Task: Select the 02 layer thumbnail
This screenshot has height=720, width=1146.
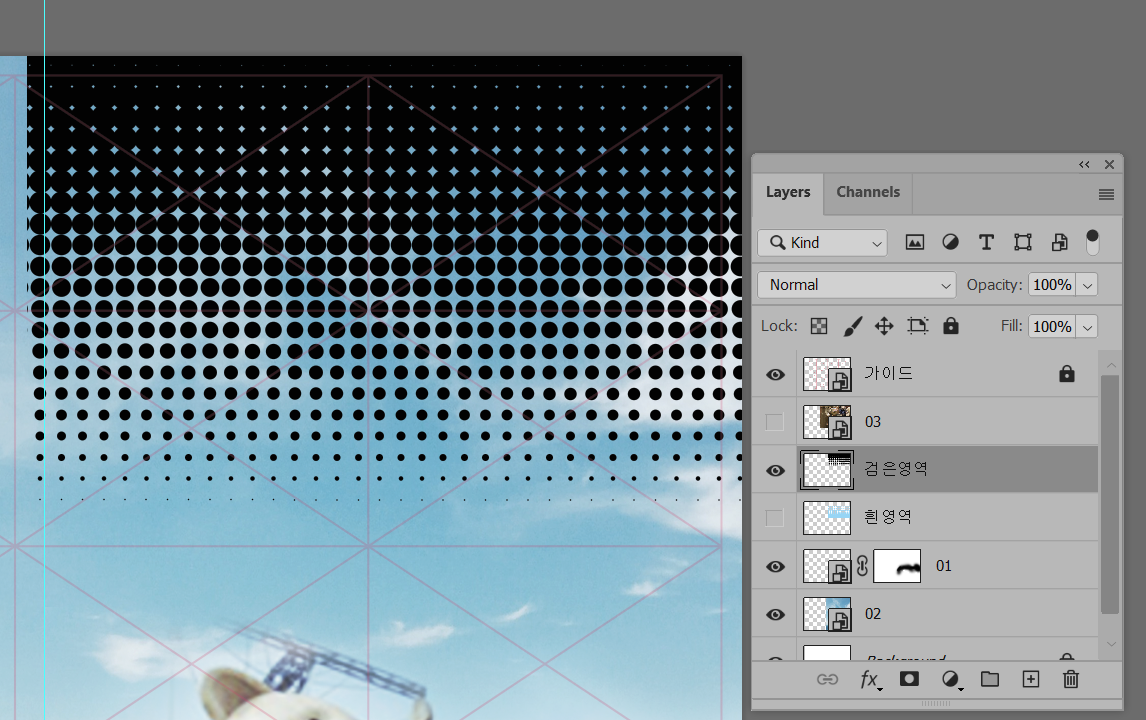Action: (x=827, y=614)
